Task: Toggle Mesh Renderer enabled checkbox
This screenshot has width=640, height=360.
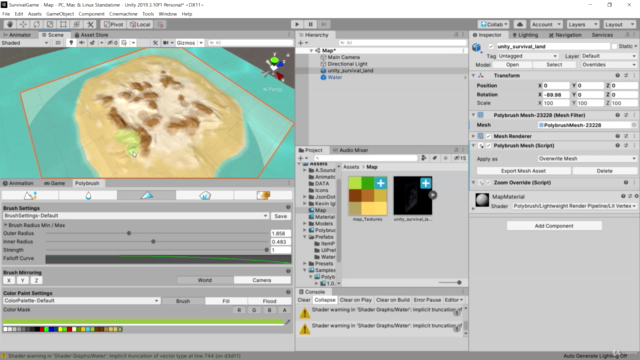Action: coord(489,136)
